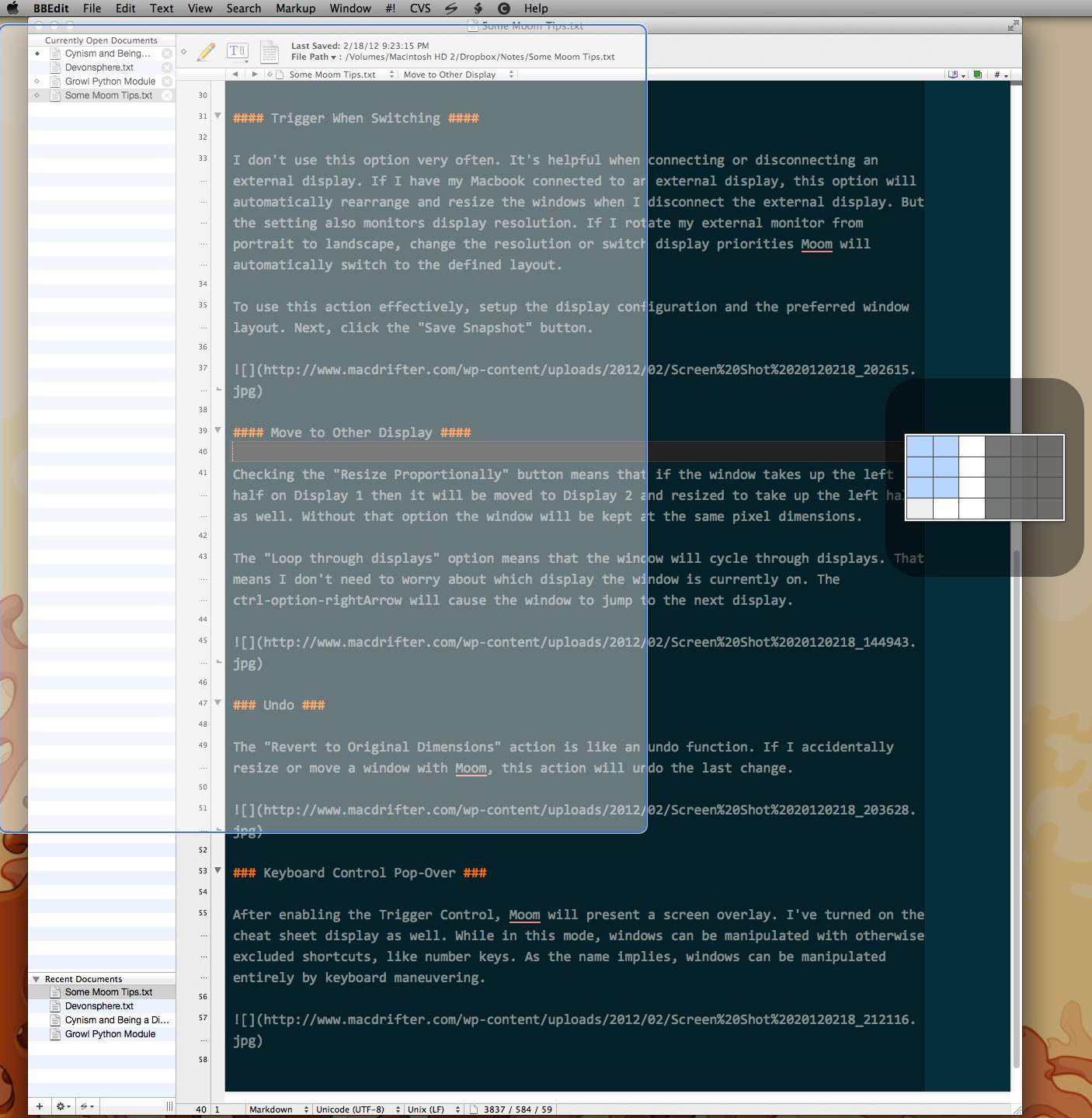Click the vertical scrollbar thumb
Viewport: 1092px width, 1118px height.
(1016, 809)
